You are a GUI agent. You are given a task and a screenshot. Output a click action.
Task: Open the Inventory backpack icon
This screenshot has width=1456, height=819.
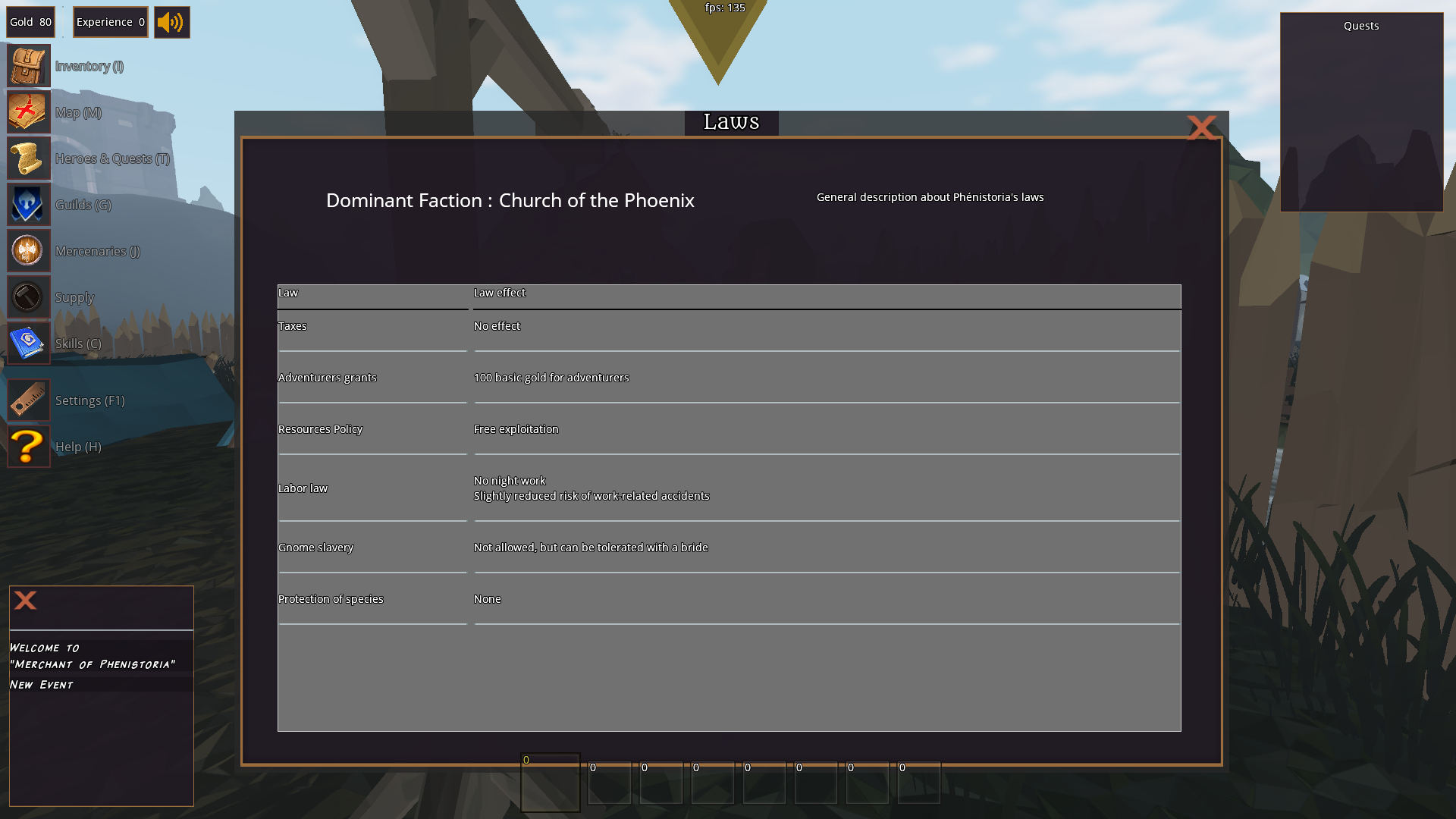tap(29, 66)
